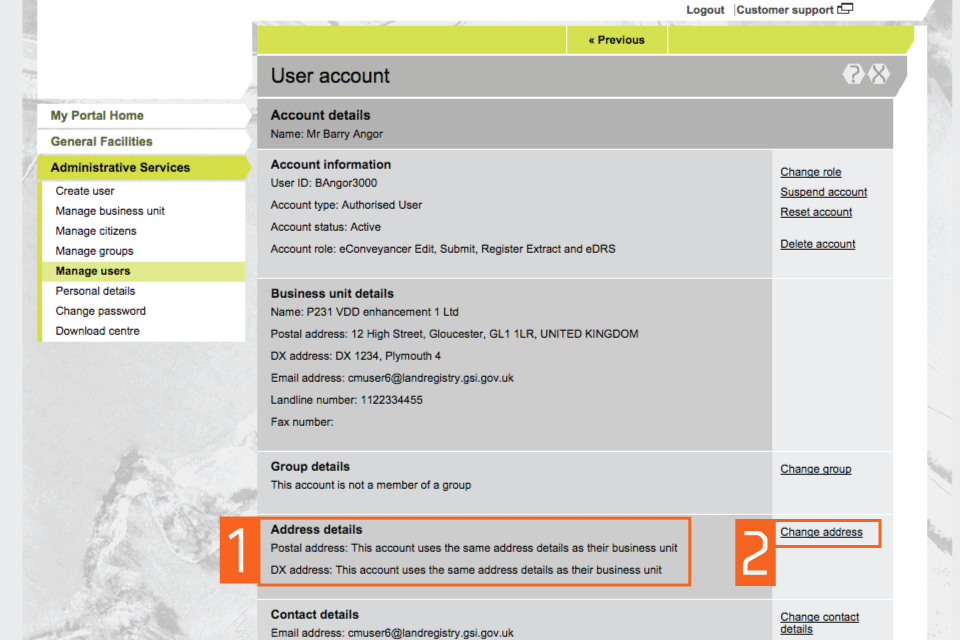Open Manage groups in the sidebar
Viewport: 960px width, 640px height.
point(94,251)
